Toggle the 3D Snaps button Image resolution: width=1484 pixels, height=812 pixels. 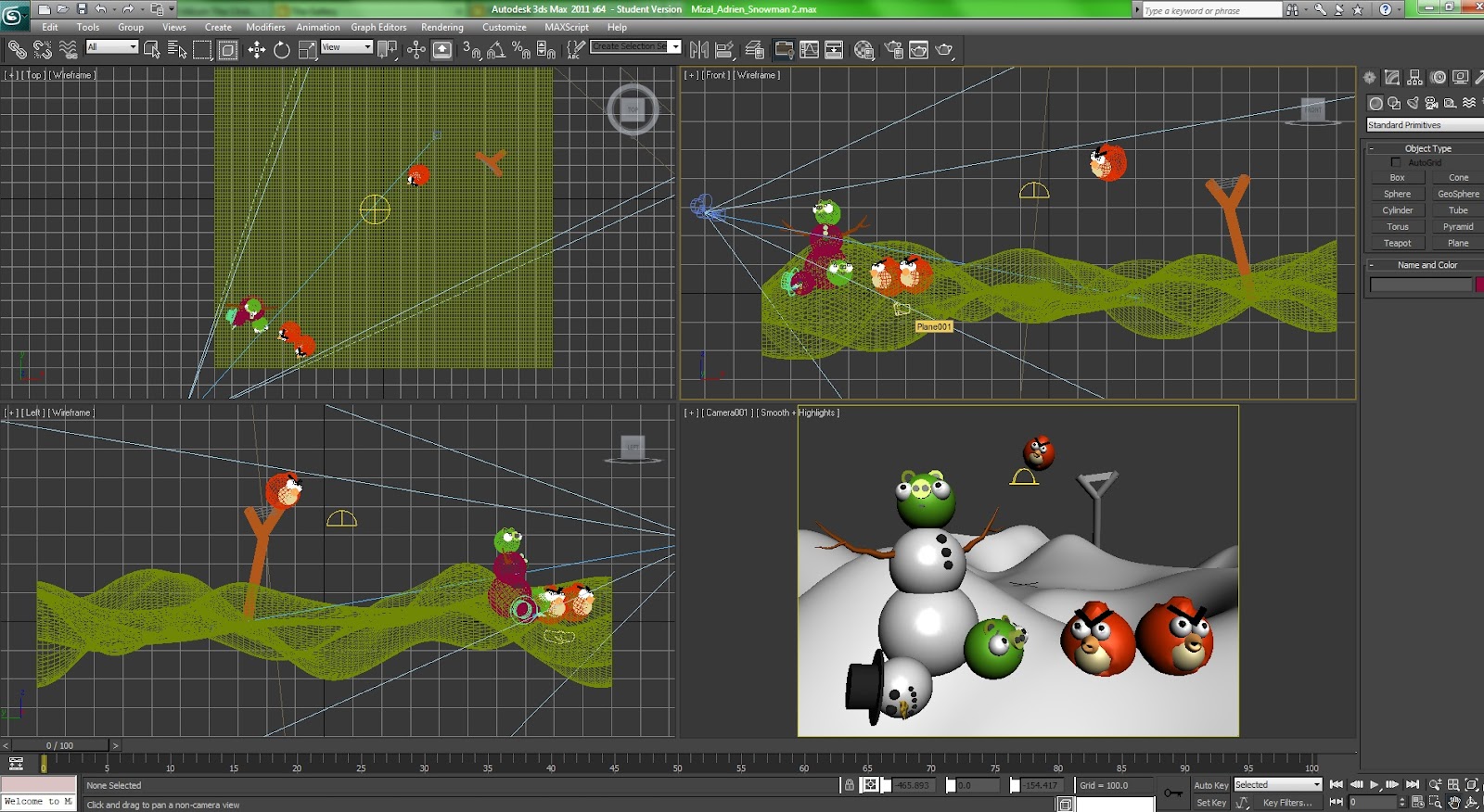[x=471, y=49]
